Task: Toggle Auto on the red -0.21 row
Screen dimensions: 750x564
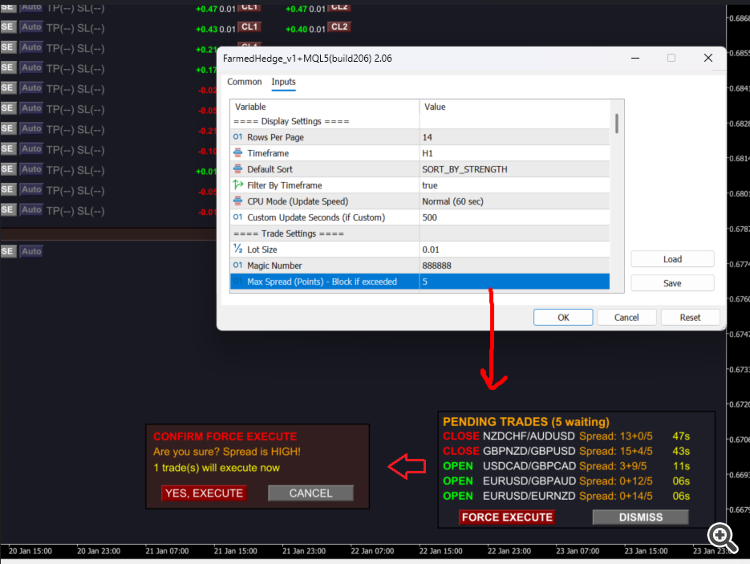Action: point(32,129)
